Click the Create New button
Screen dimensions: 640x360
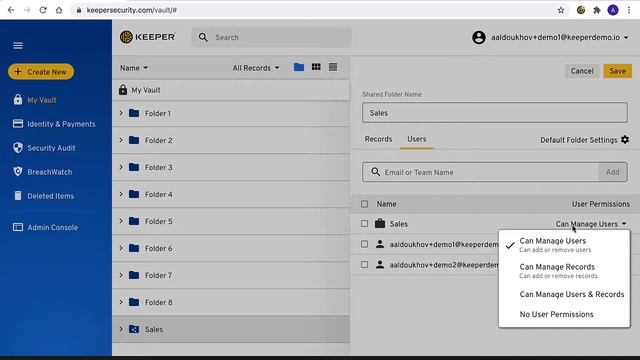pyautogui.click(x=41, y=72)
